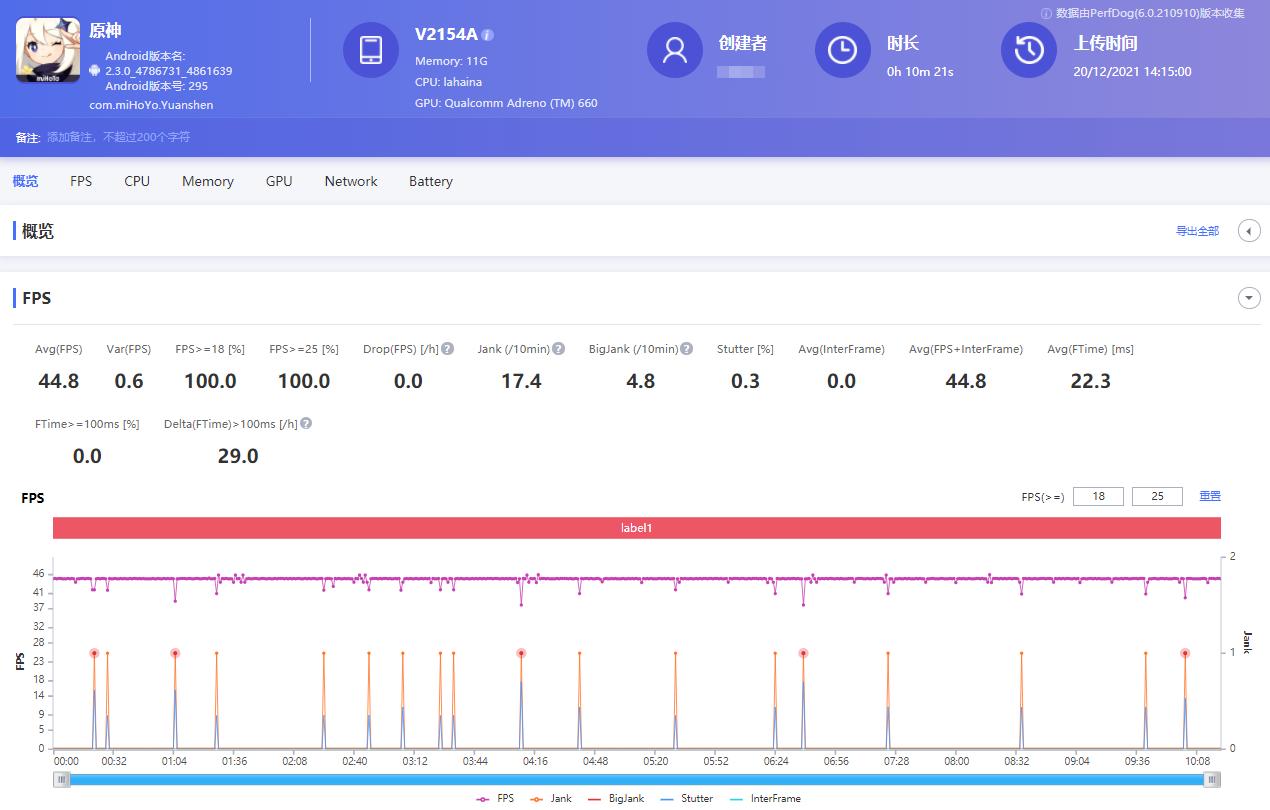Click the 创建者 avatar icon
Image resolution: width=1270 pixels, height=810 pixels.
coord(674,49)
